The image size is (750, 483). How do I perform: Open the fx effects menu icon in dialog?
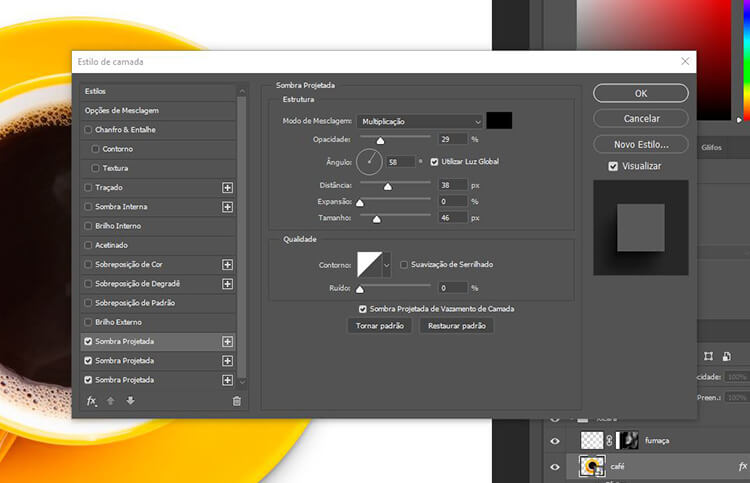(91, 401)
